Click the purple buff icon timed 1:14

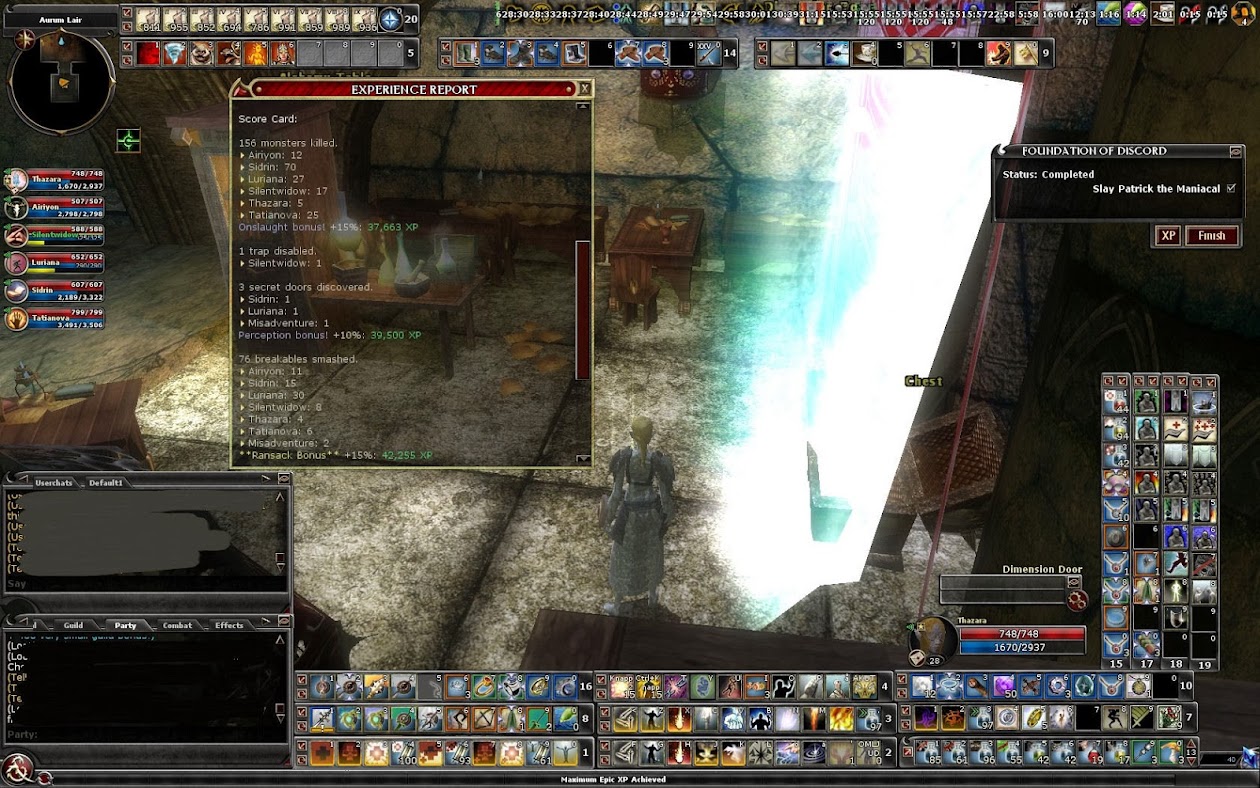[x=1135, y=14]
